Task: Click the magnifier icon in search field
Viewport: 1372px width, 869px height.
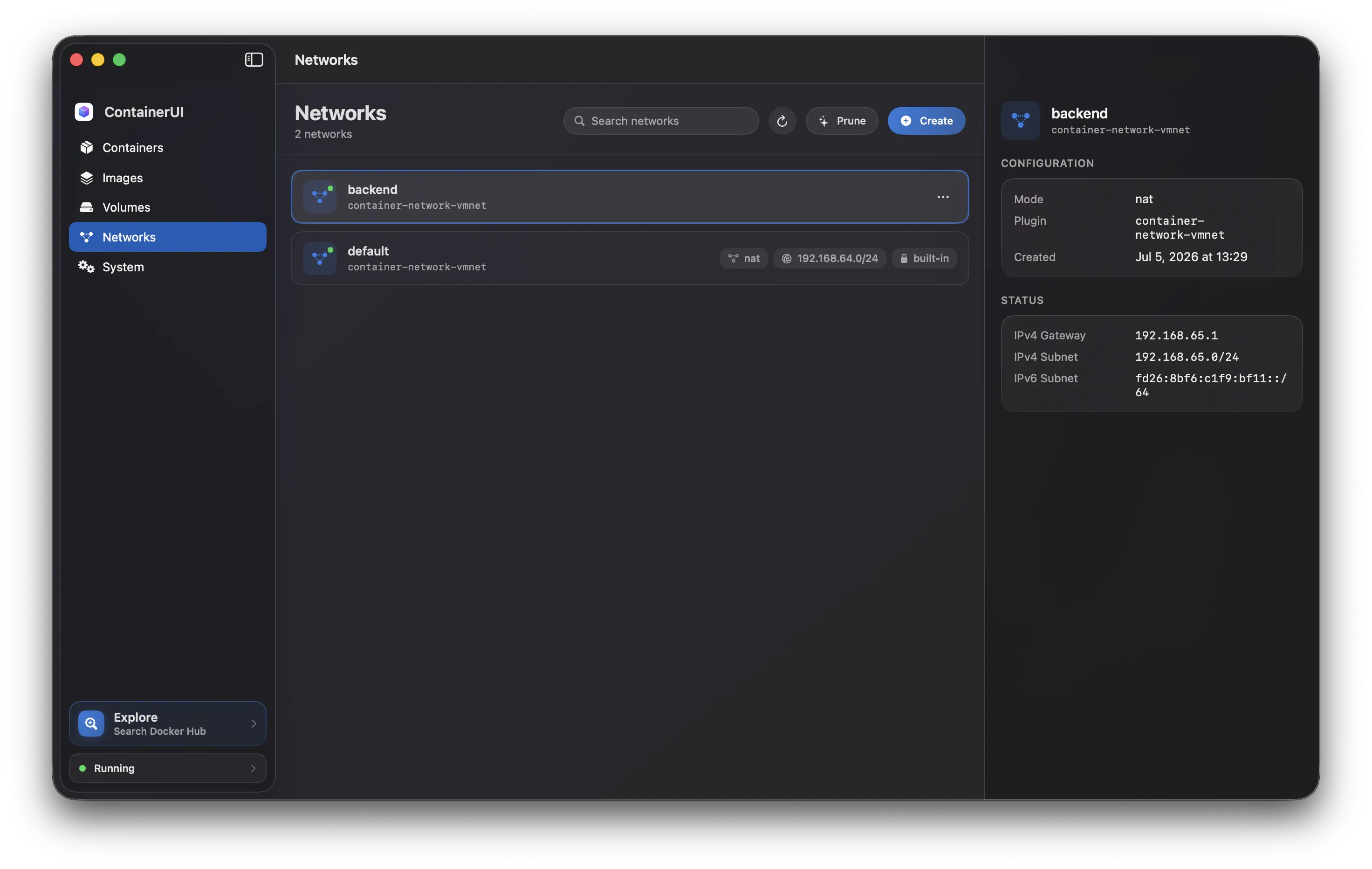Action: [x=579, y=121]
